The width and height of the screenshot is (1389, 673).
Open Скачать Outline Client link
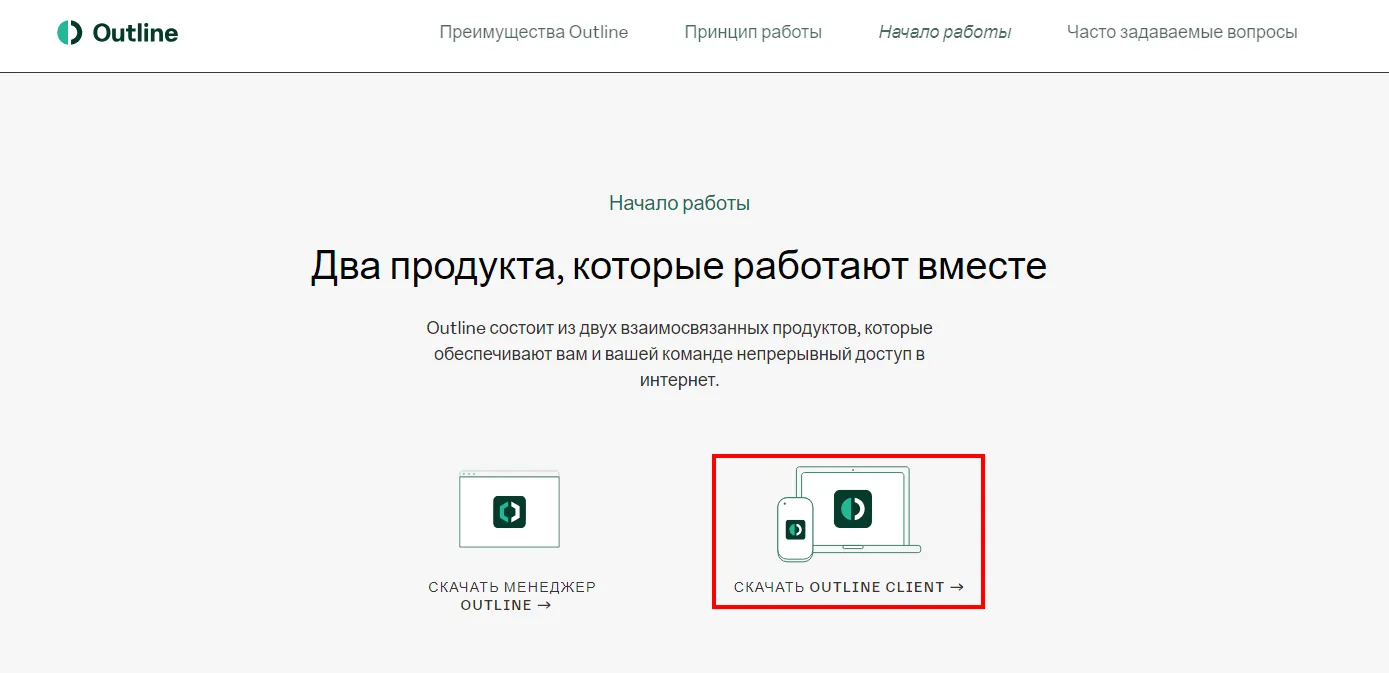click(849, 587)
